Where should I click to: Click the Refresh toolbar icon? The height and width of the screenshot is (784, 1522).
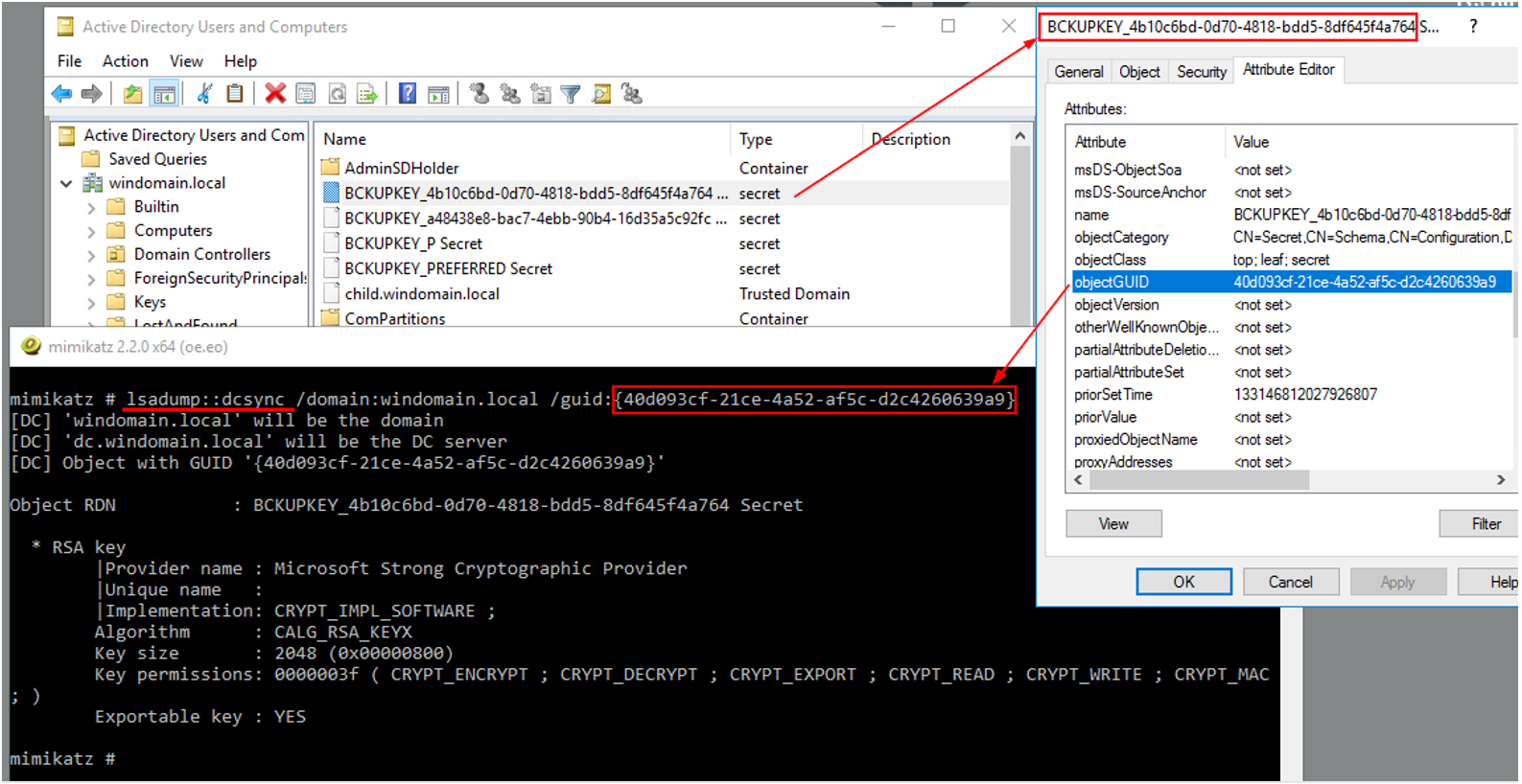[337, 94]
